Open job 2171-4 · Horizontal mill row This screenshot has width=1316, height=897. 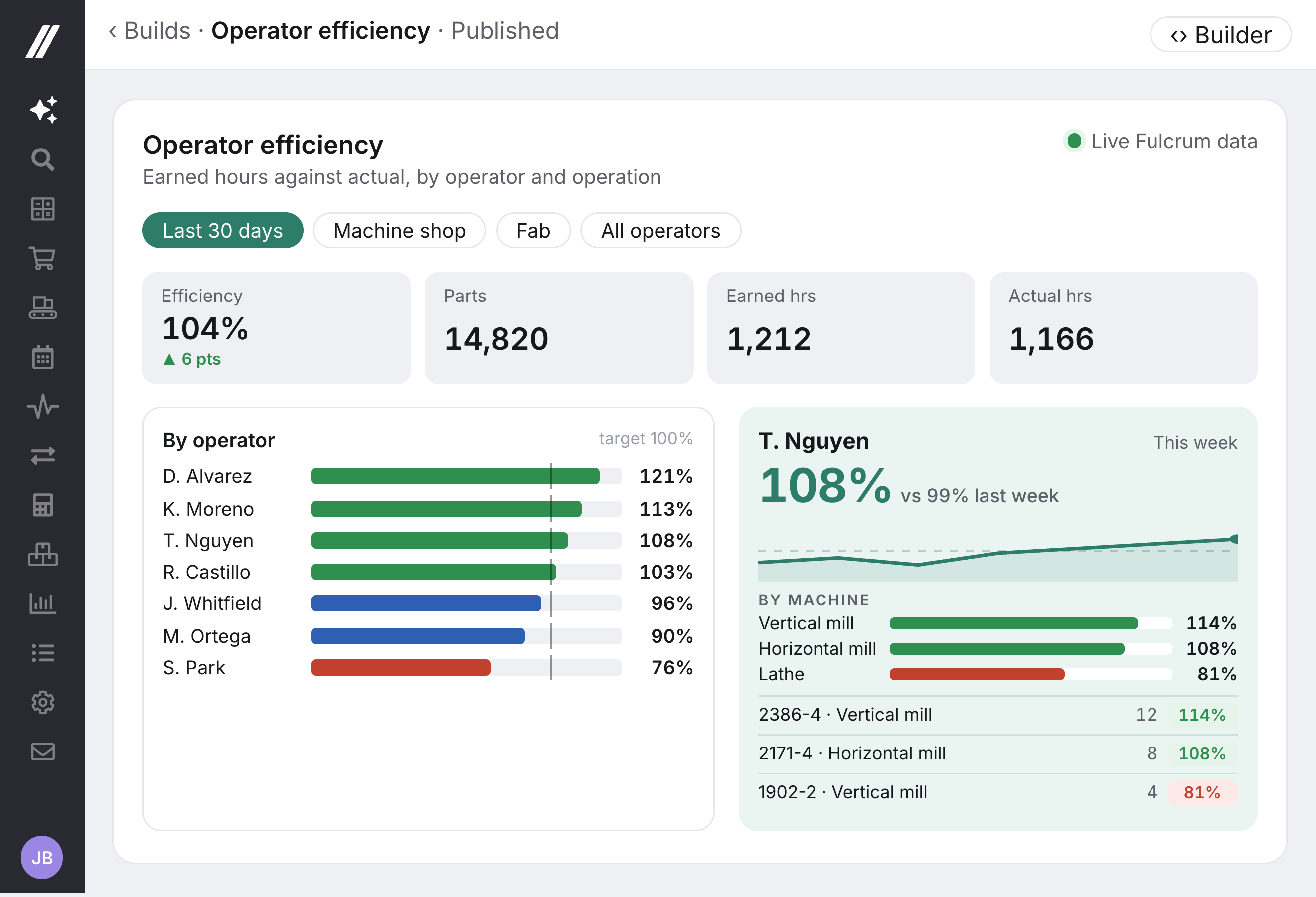click(x=998, y=753)
